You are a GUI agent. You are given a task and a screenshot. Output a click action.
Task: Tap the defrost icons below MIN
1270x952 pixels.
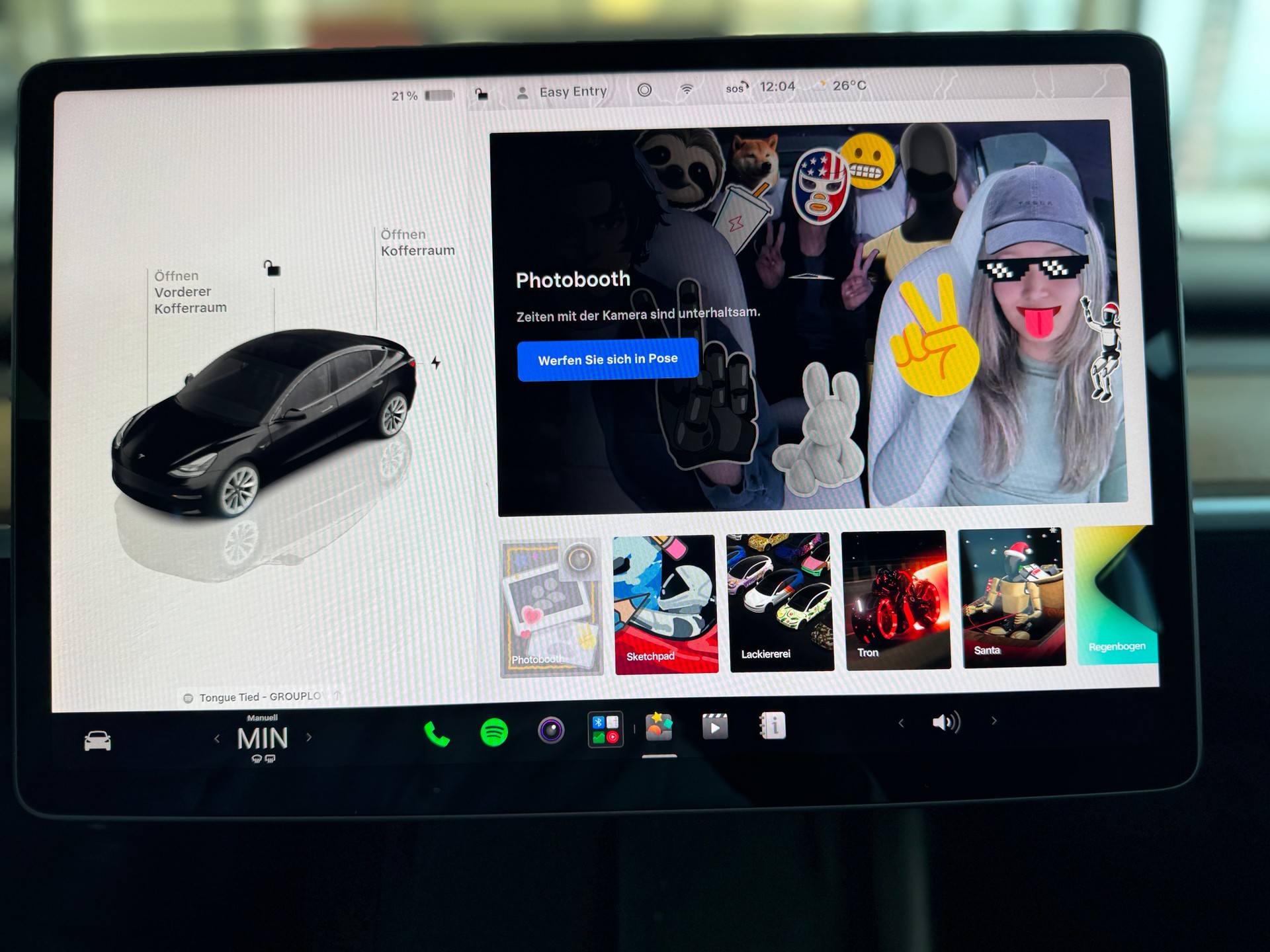coord(263,759)
